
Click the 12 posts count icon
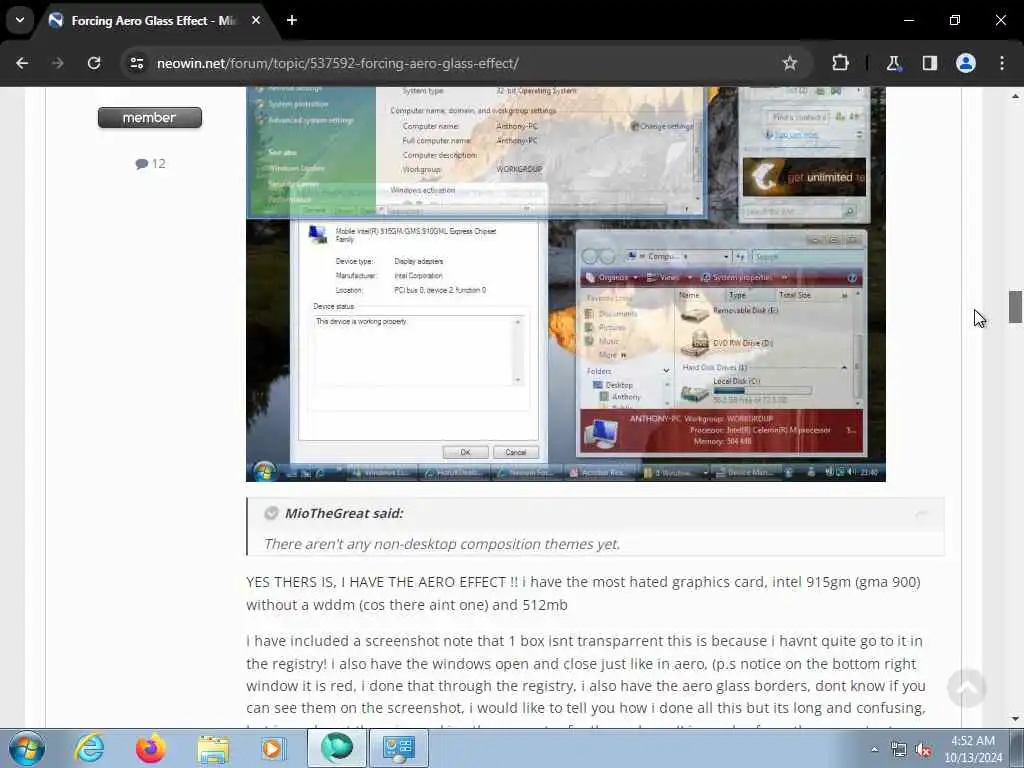(x=150, y=163)
